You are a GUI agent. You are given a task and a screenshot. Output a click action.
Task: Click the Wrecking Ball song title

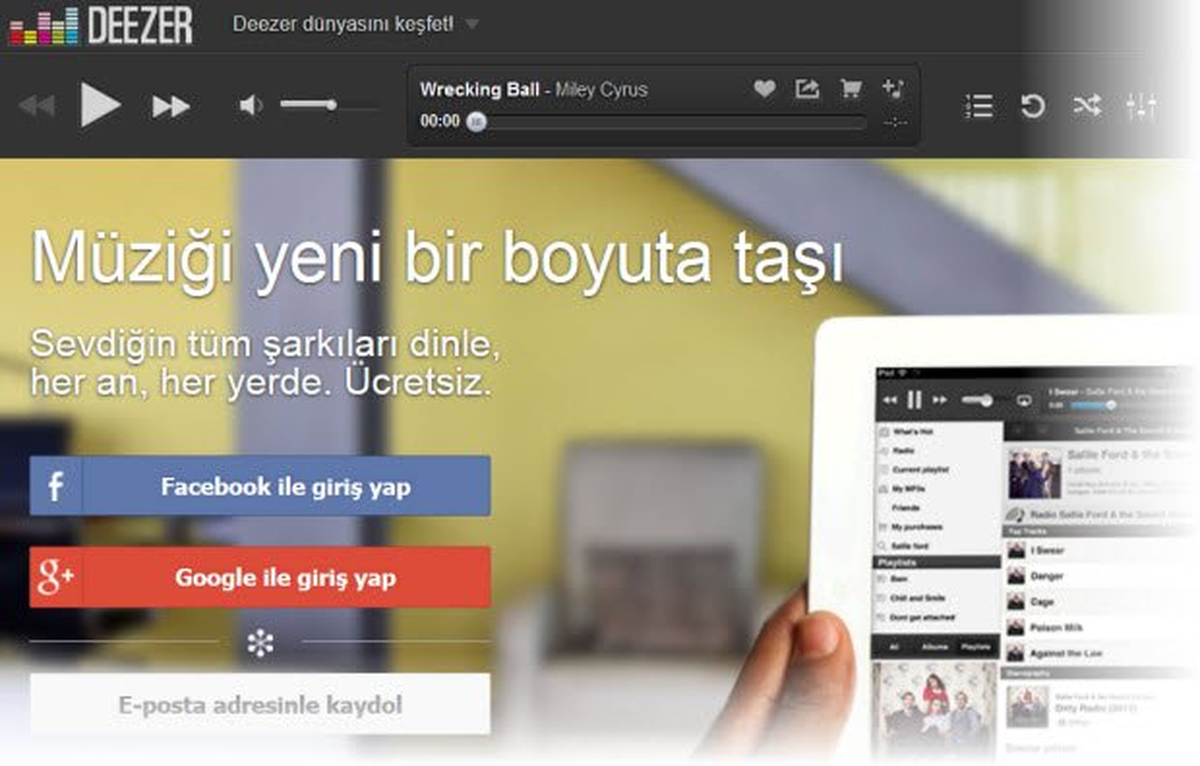pyautogui.click(x=480, y=89)
